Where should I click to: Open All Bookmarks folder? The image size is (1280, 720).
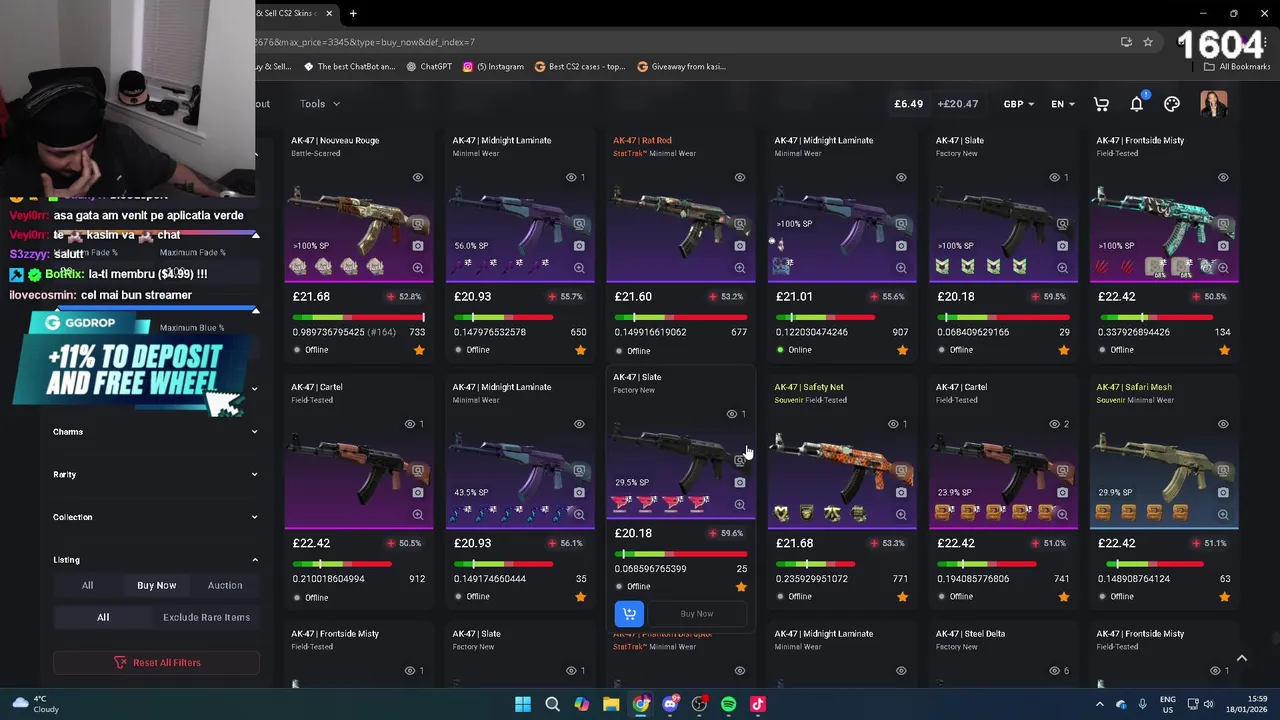1237,67
